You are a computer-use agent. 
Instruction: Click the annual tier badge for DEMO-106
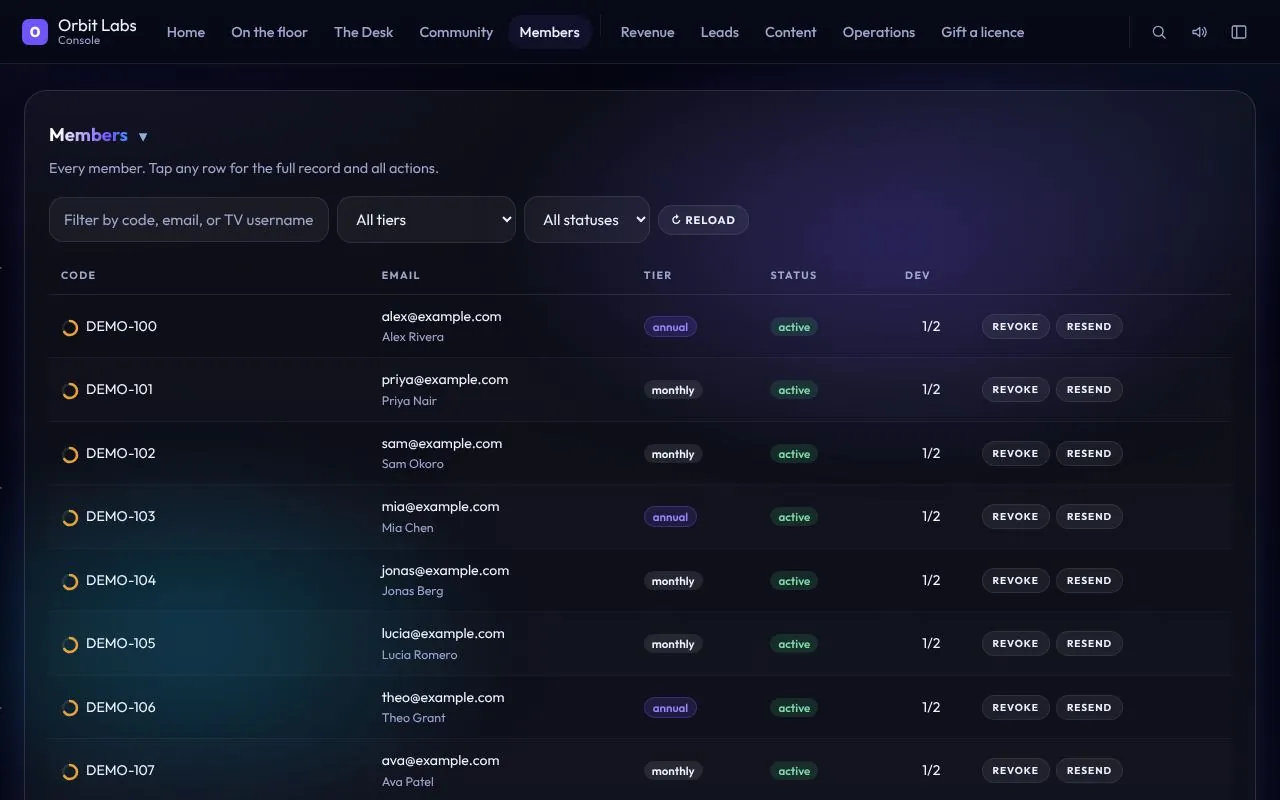tap(670, 708)
